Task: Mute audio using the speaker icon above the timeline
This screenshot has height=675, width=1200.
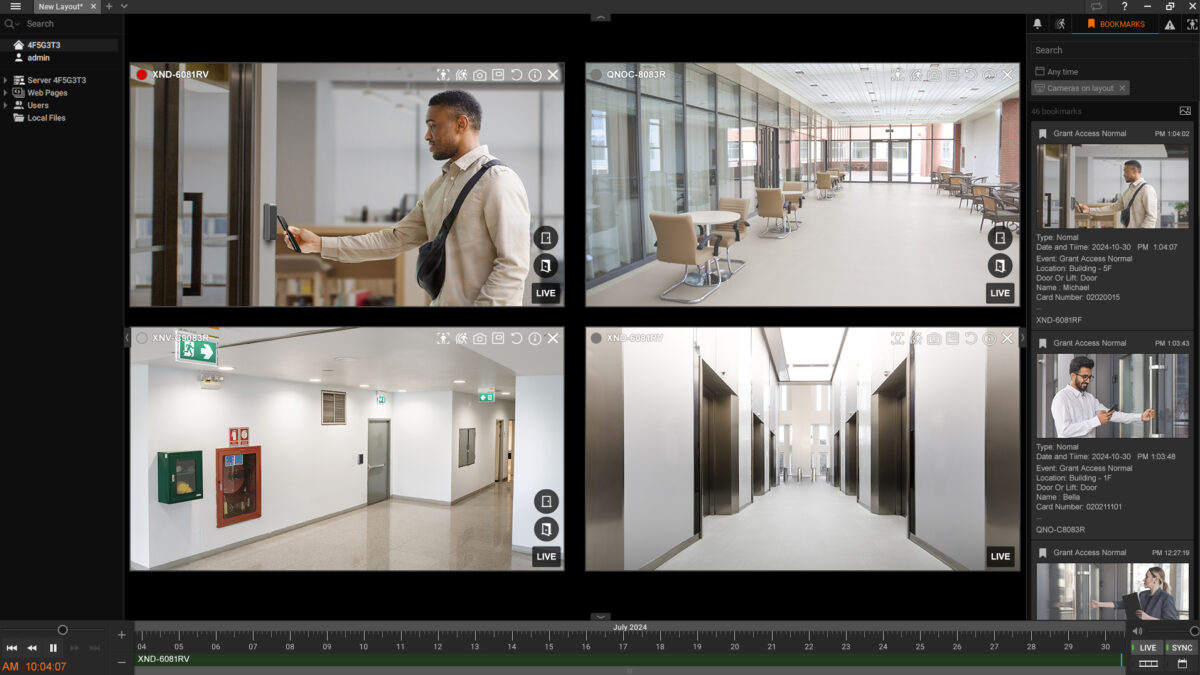Action: pyautogui.click(x=1137, y=631)
